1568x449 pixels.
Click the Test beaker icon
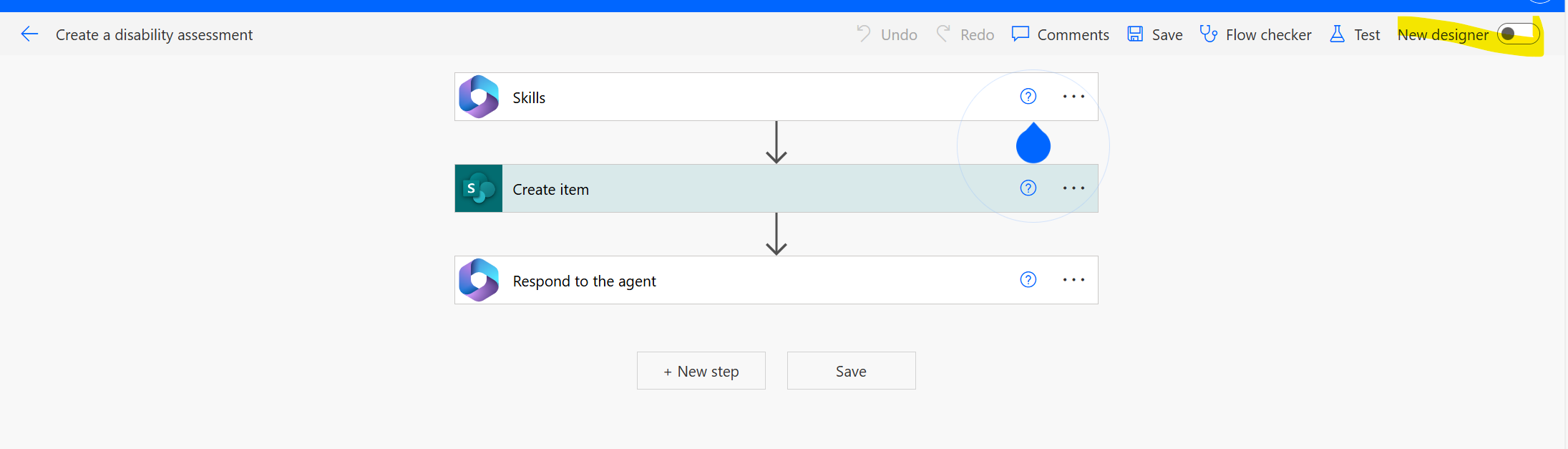pyautogui.click(x=1337, y=34)
